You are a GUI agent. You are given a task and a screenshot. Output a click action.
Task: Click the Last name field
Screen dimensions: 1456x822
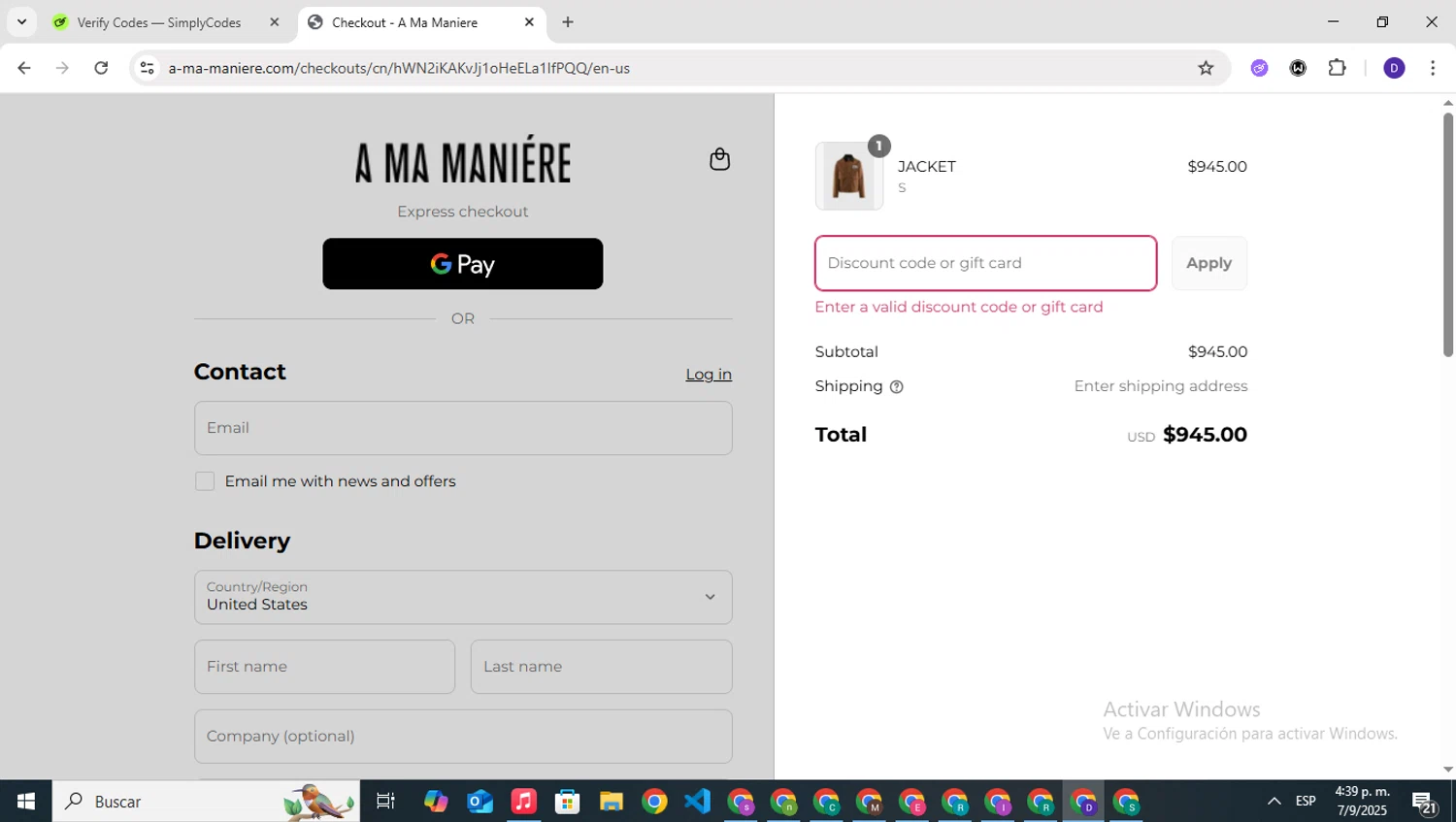point(602,667)
